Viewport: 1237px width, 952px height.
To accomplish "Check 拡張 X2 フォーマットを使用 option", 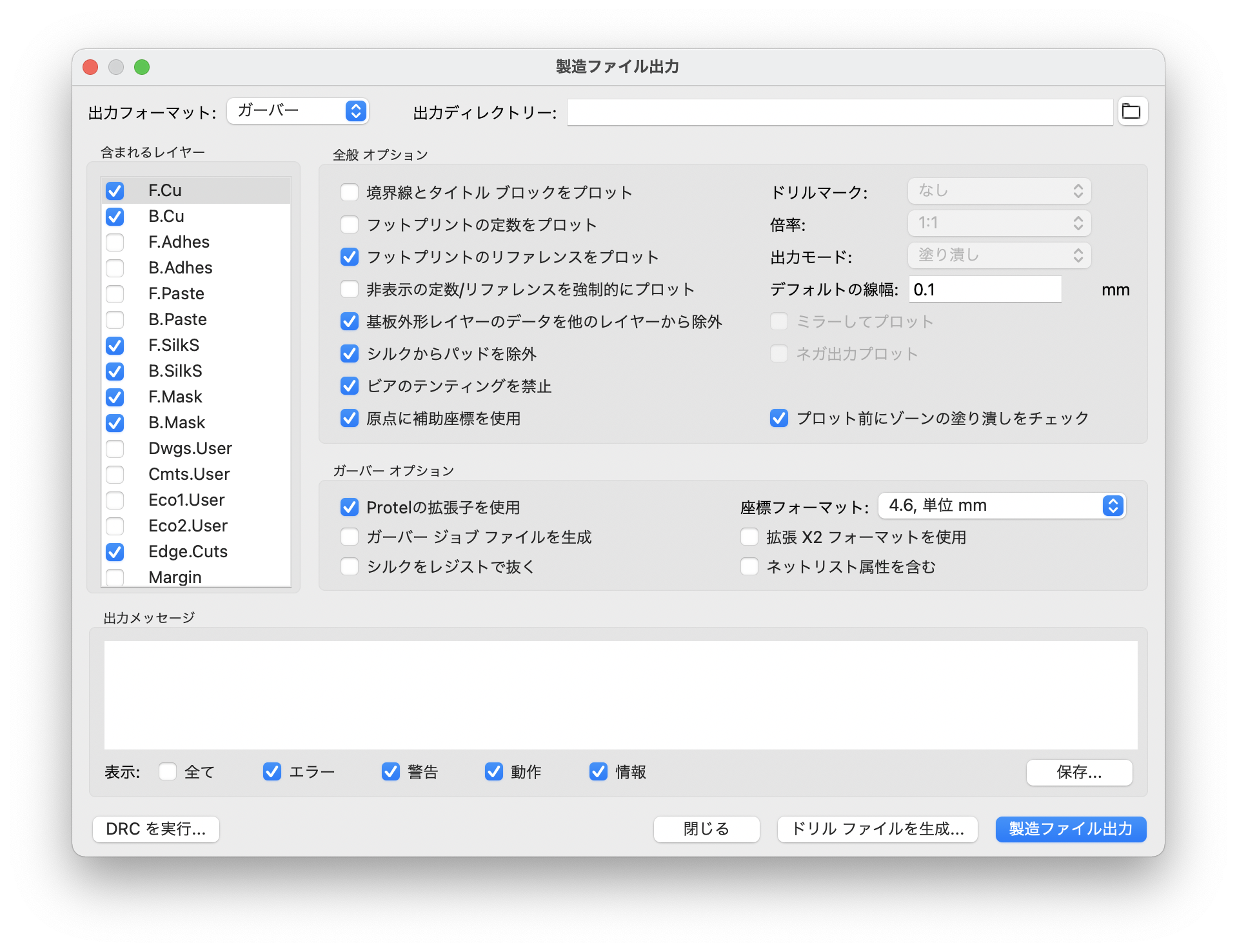I will [x=749, y=537].
